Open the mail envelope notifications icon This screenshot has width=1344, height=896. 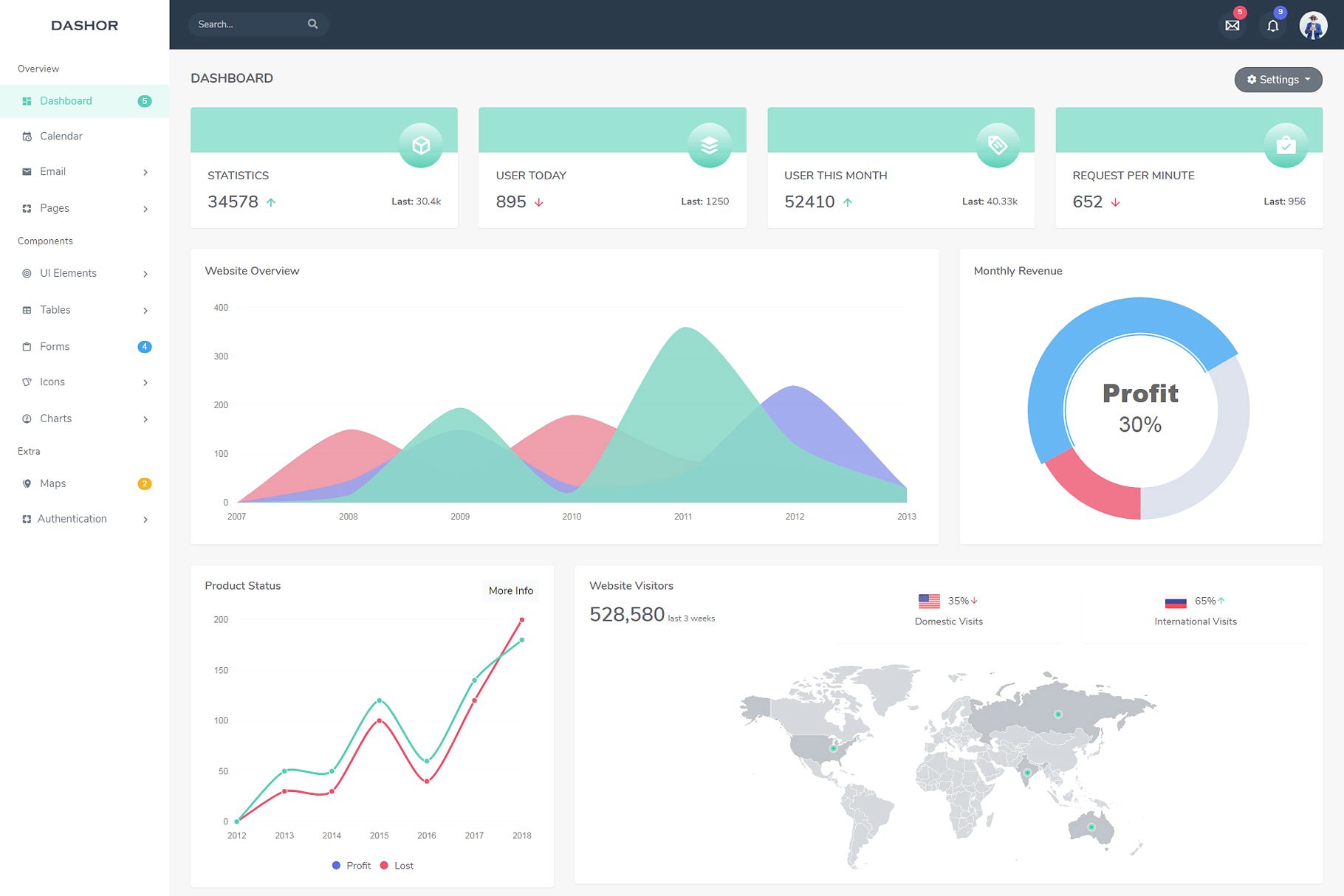(x=1232, y=26)
